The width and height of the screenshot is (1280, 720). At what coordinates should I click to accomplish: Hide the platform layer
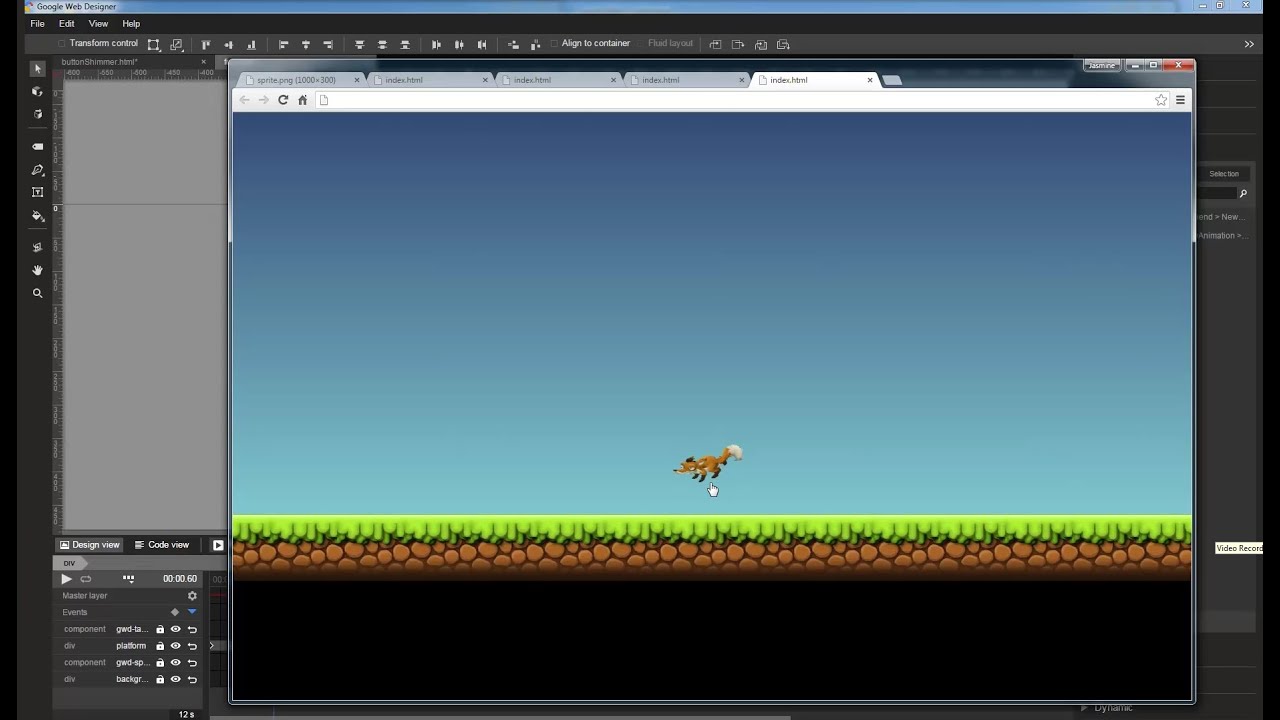[176, 646]
